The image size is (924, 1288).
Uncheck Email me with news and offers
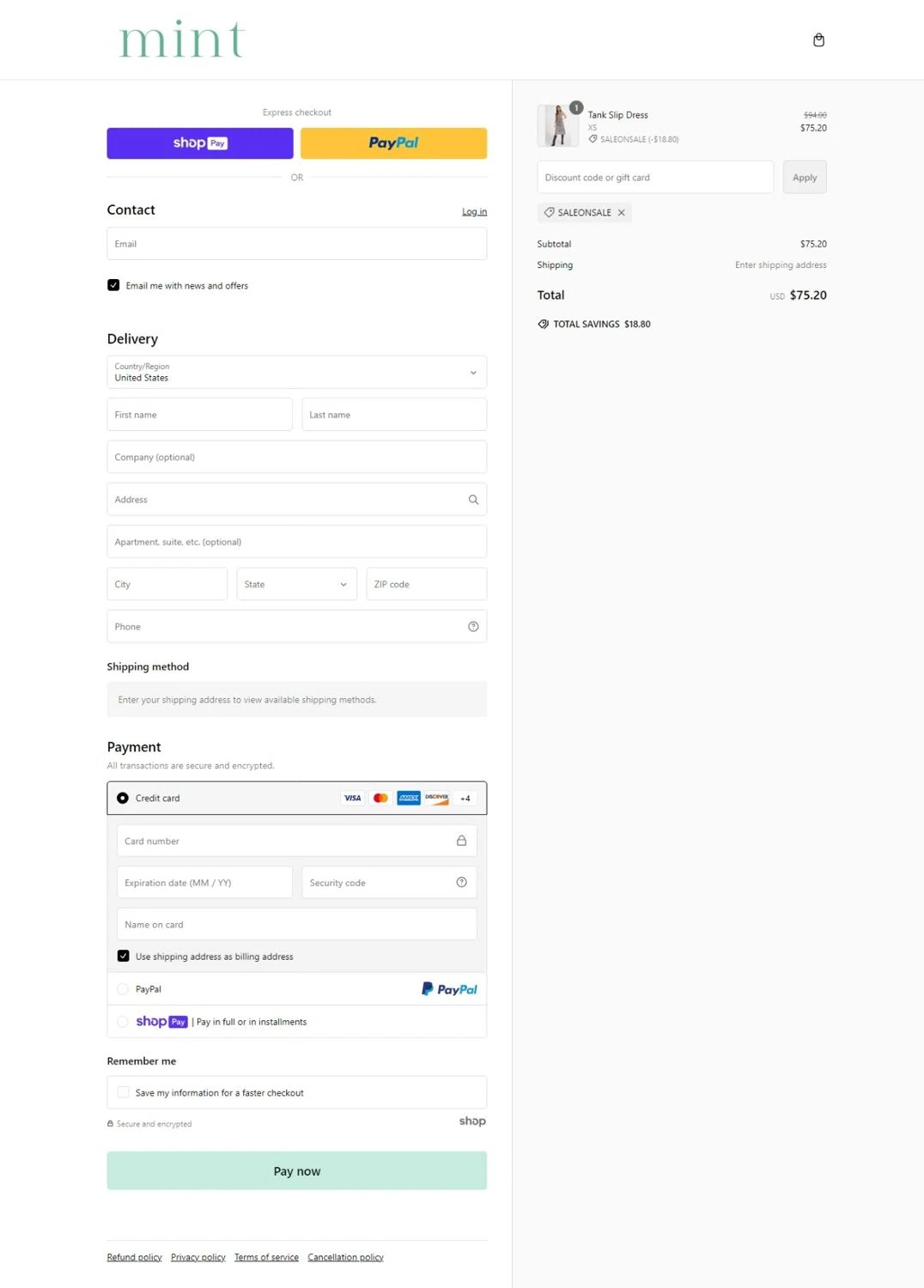click(113, 285)
